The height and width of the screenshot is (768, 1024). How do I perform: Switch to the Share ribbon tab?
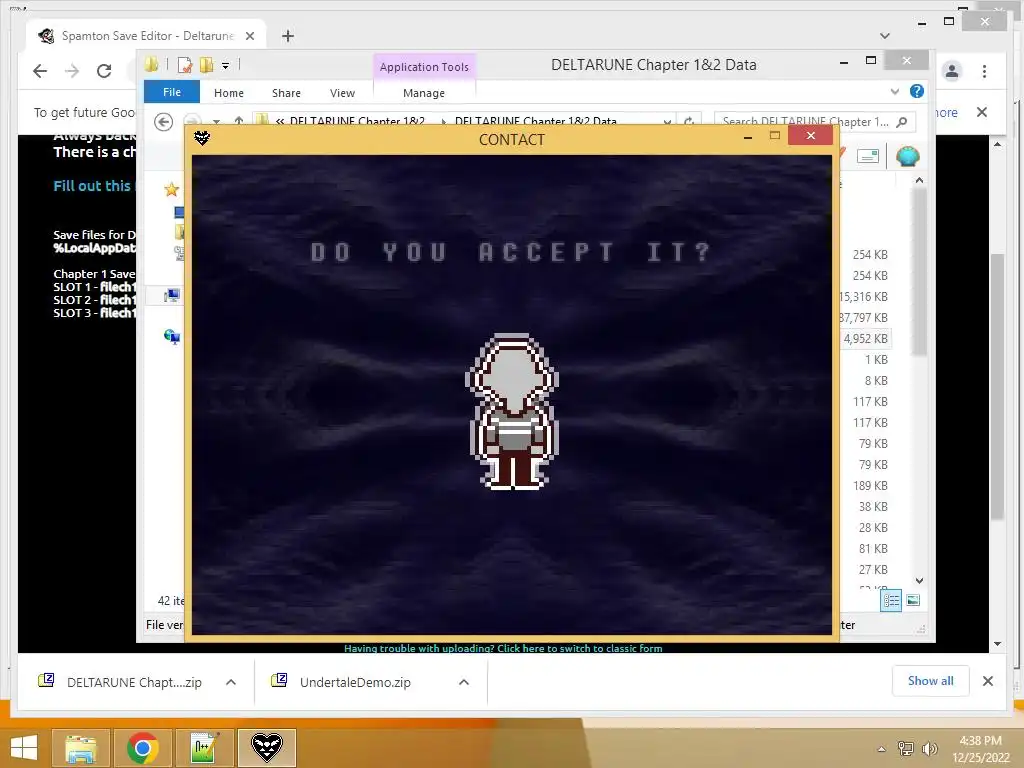click(286, 93)
